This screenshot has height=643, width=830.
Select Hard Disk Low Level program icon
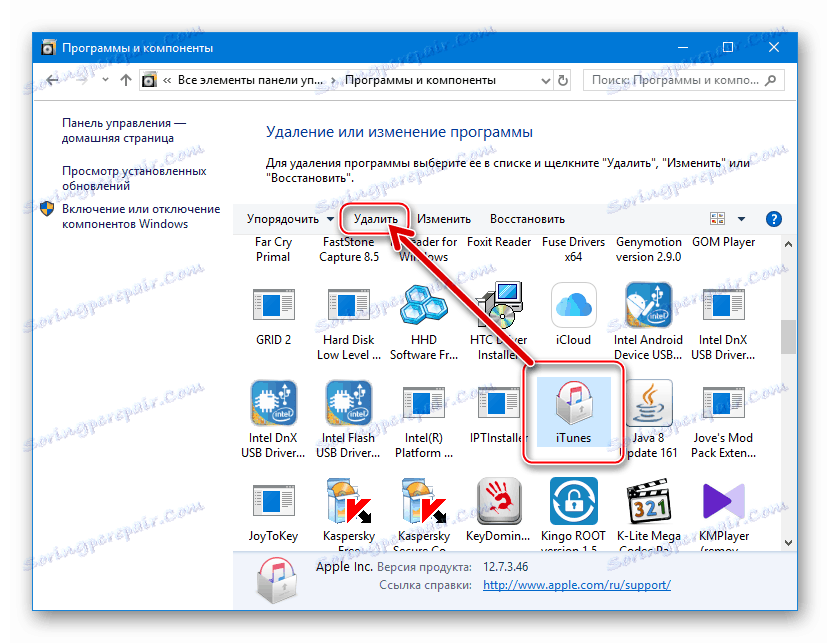pyautogui.click(x=348, y=305)
